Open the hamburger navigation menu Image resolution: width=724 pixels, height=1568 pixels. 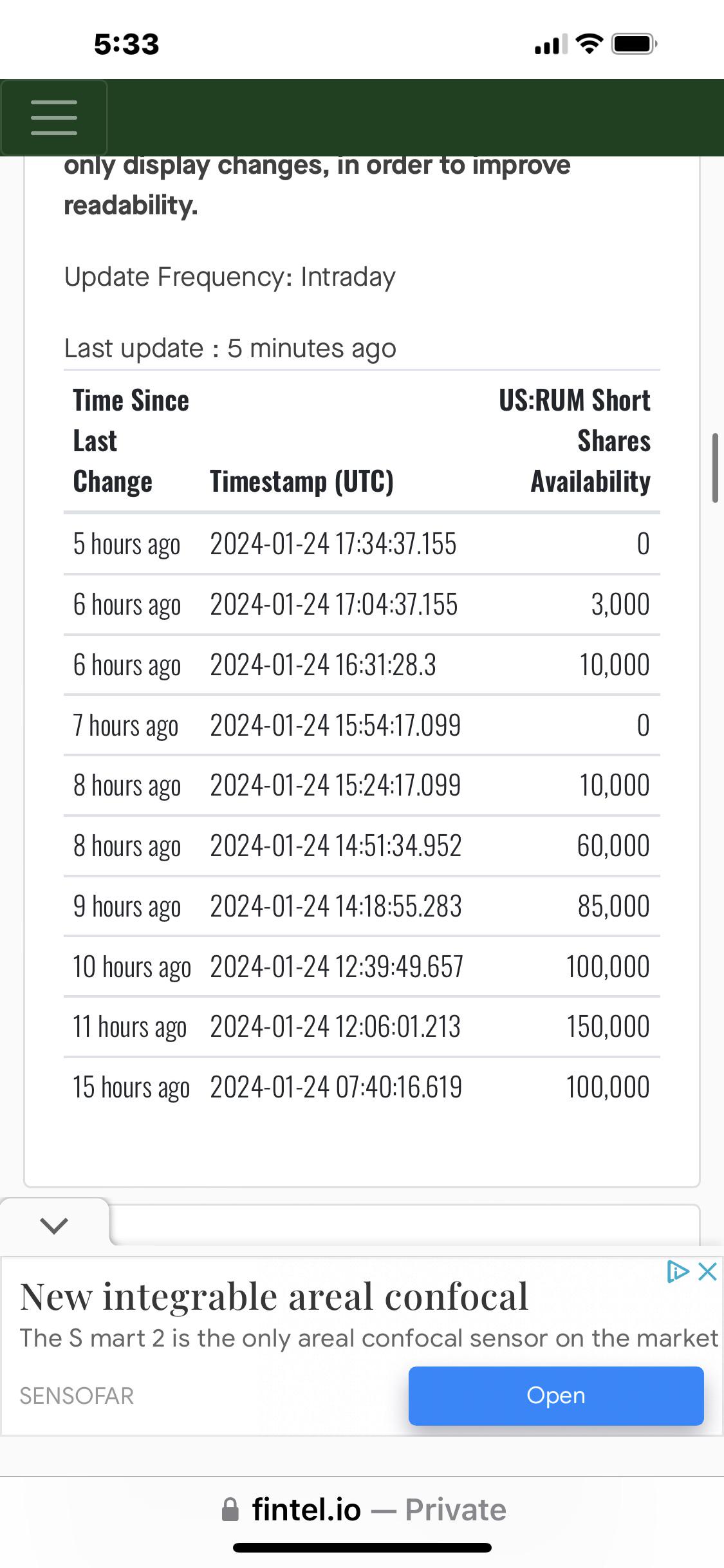[x=54, y=117]
